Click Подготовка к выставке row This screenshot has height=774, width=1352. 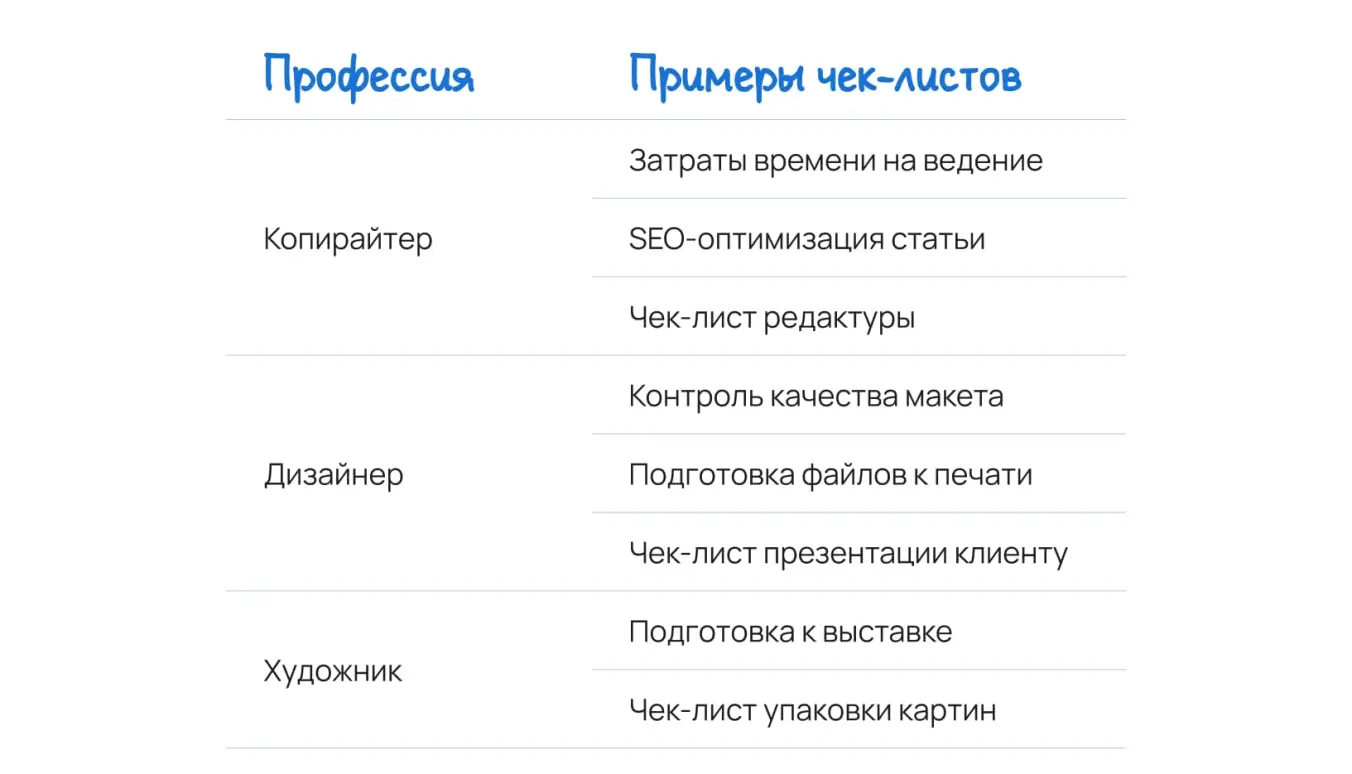click(859, 631)
